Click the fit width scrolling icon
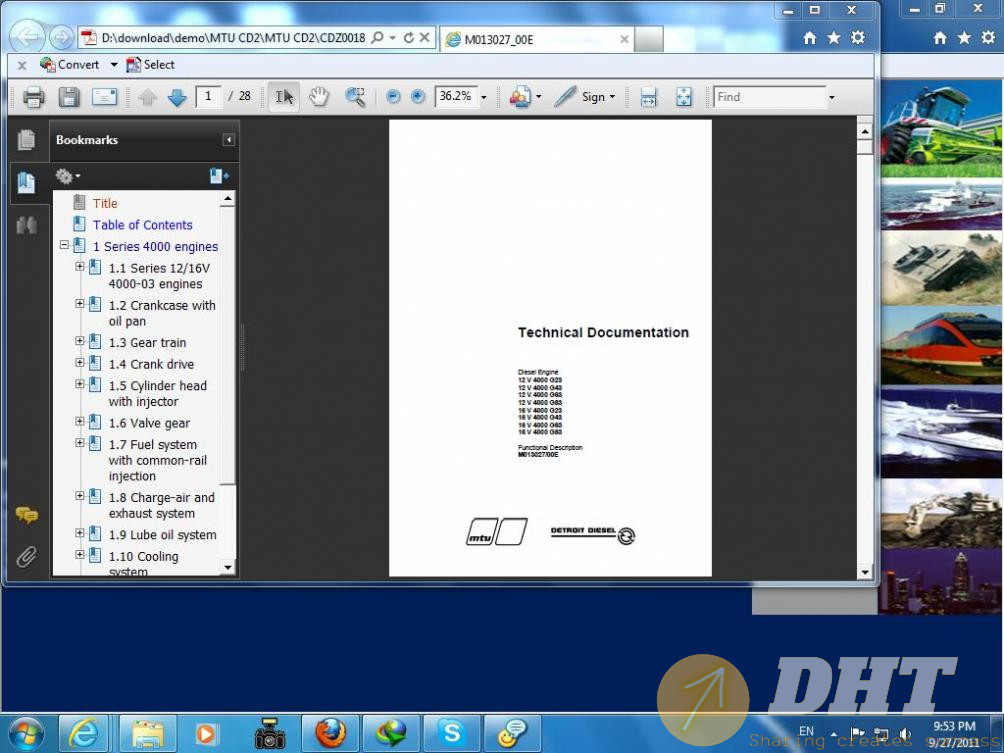This screenshot has width=1004, height=753. point(649,97)
